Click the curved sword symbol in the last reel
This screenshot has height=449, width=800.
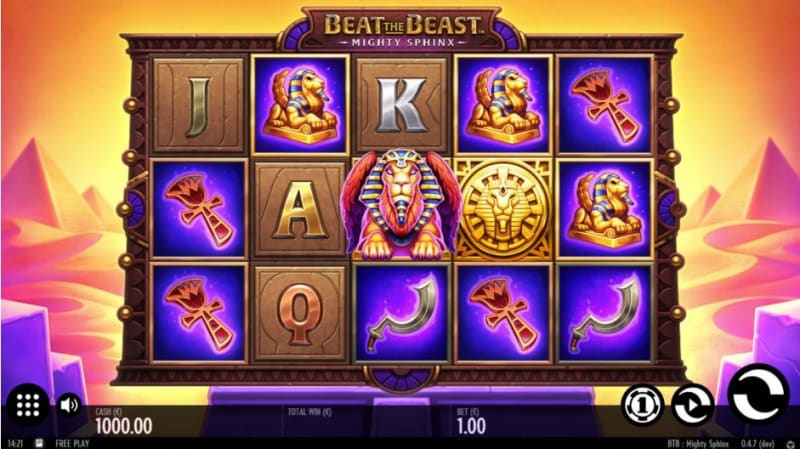click(605, 313)
